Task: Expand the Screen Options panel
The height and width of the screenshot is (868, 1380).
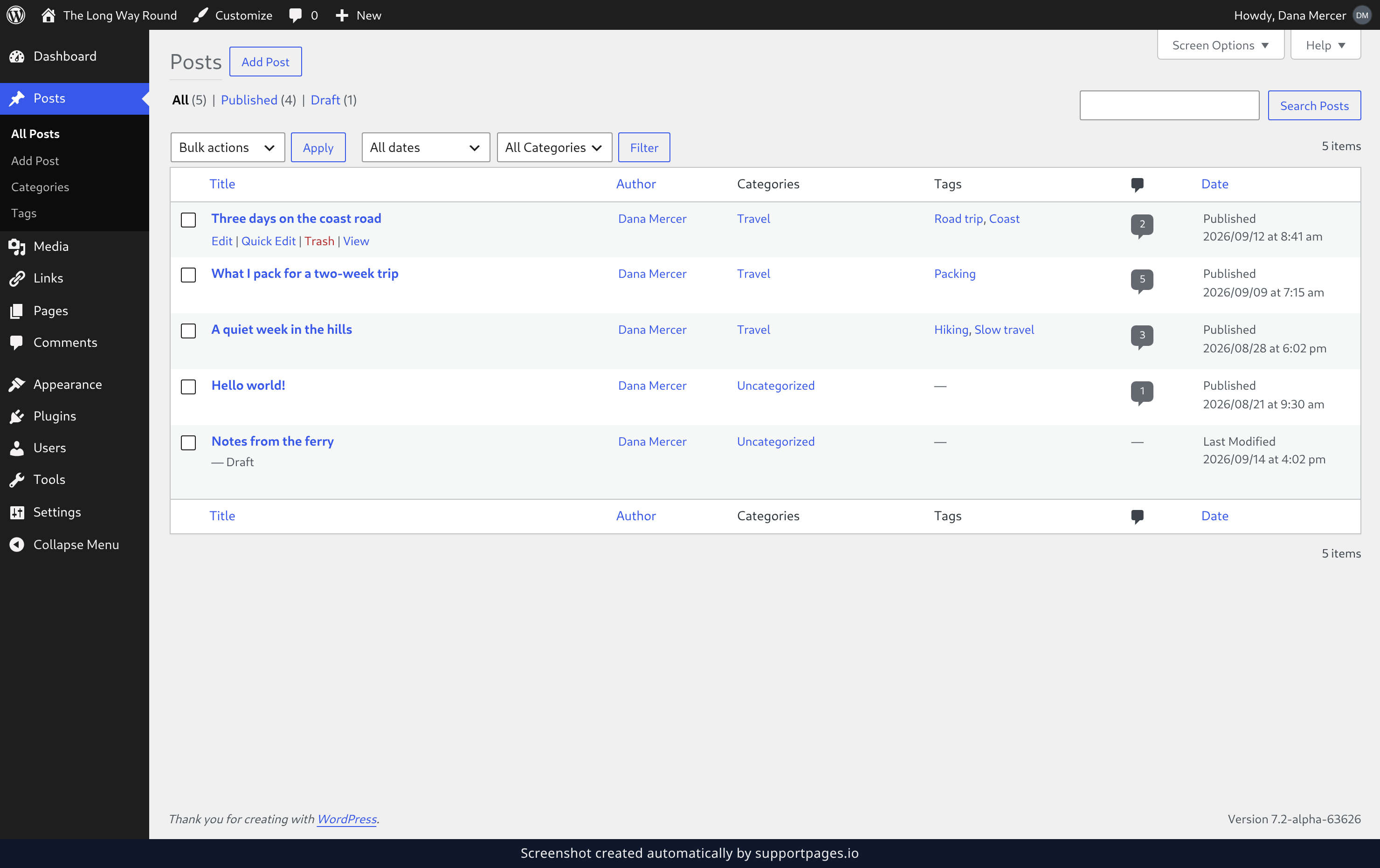Action: (x=1220, y=45)
